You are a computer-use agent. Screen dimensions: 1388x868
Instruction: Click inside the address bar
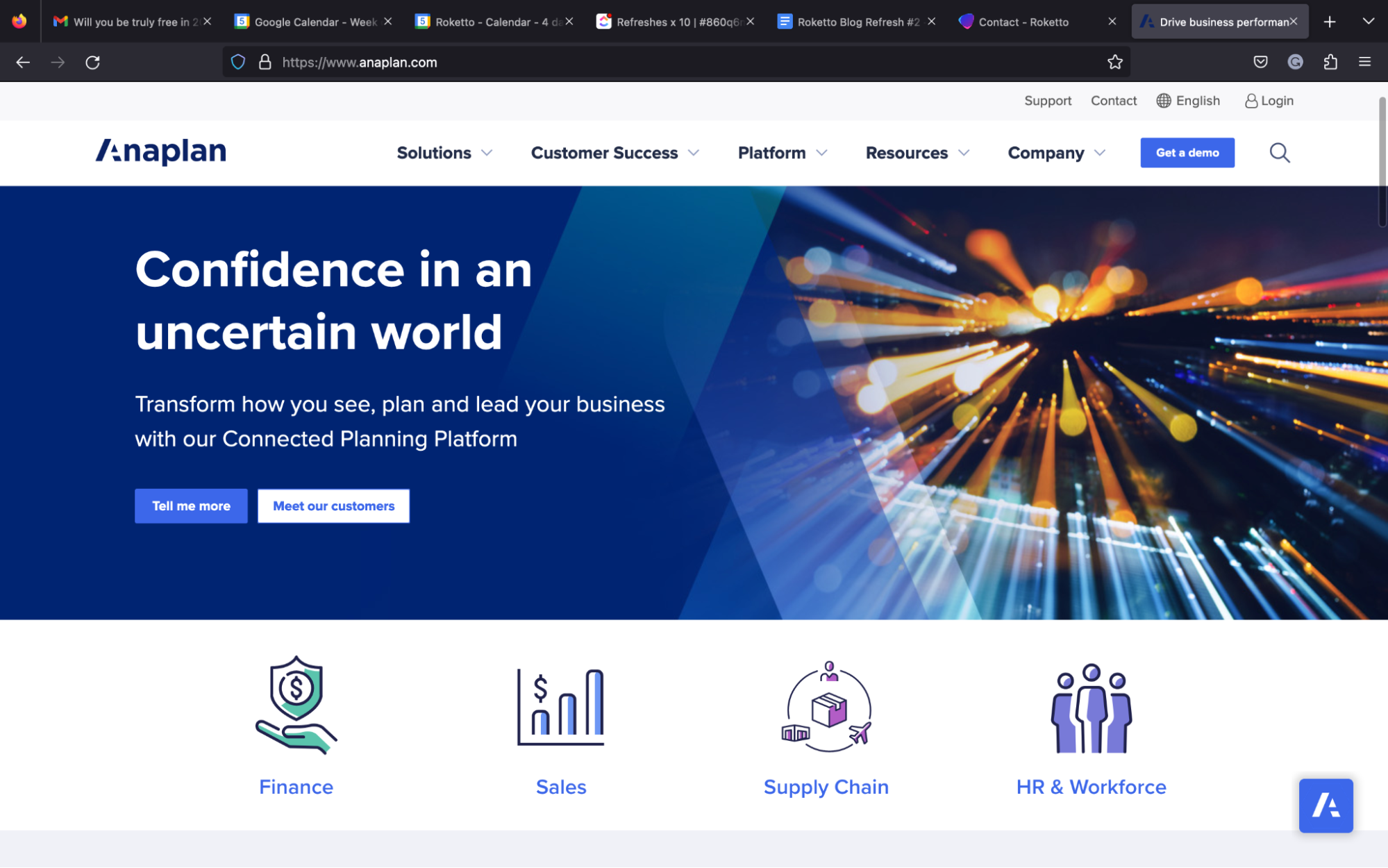pos(555,62)
